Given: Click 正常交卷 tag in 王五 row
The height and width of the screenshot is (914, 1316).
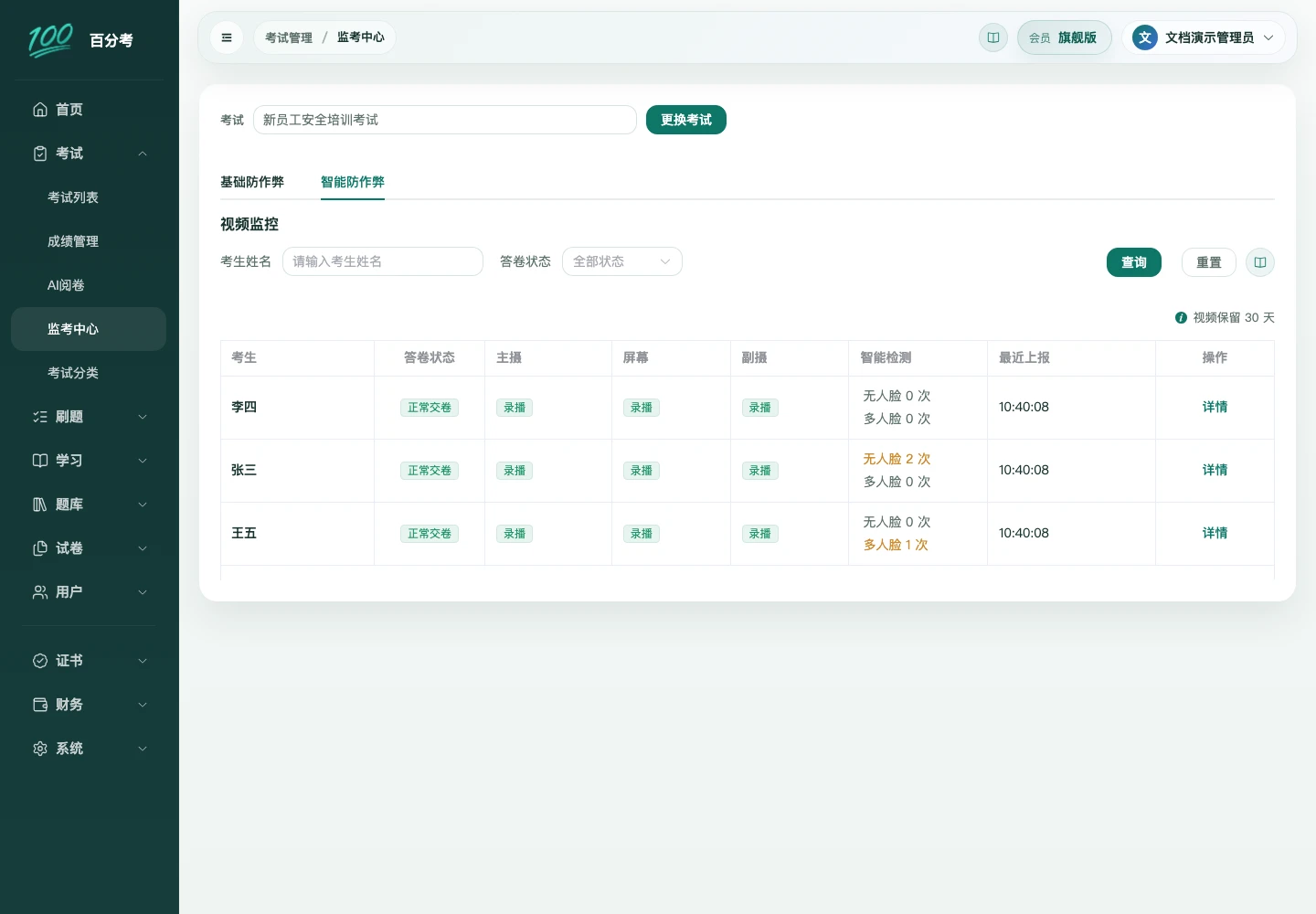Looking at the screenshot, I should 430,534.
